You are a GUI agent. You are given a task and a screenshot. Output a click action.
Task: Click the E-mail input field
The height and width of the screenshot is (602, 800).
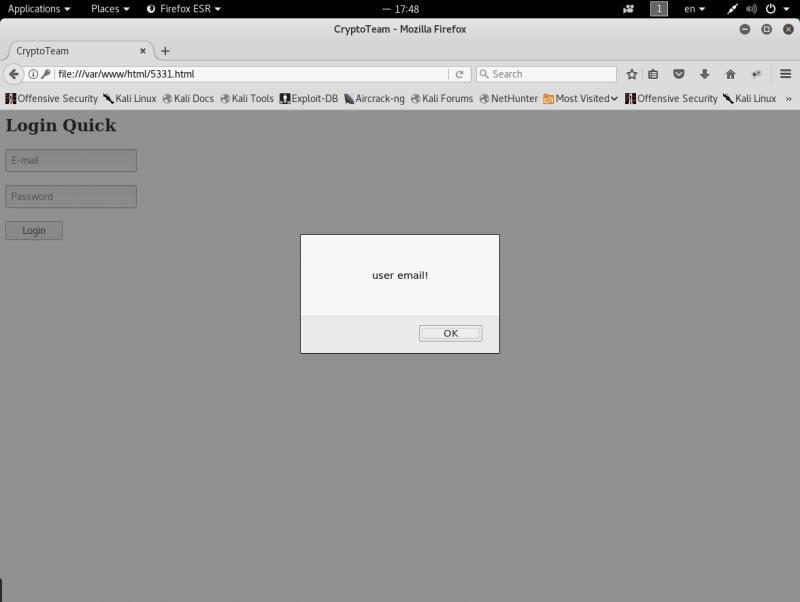pyautogui.click(x=71, y=160)
